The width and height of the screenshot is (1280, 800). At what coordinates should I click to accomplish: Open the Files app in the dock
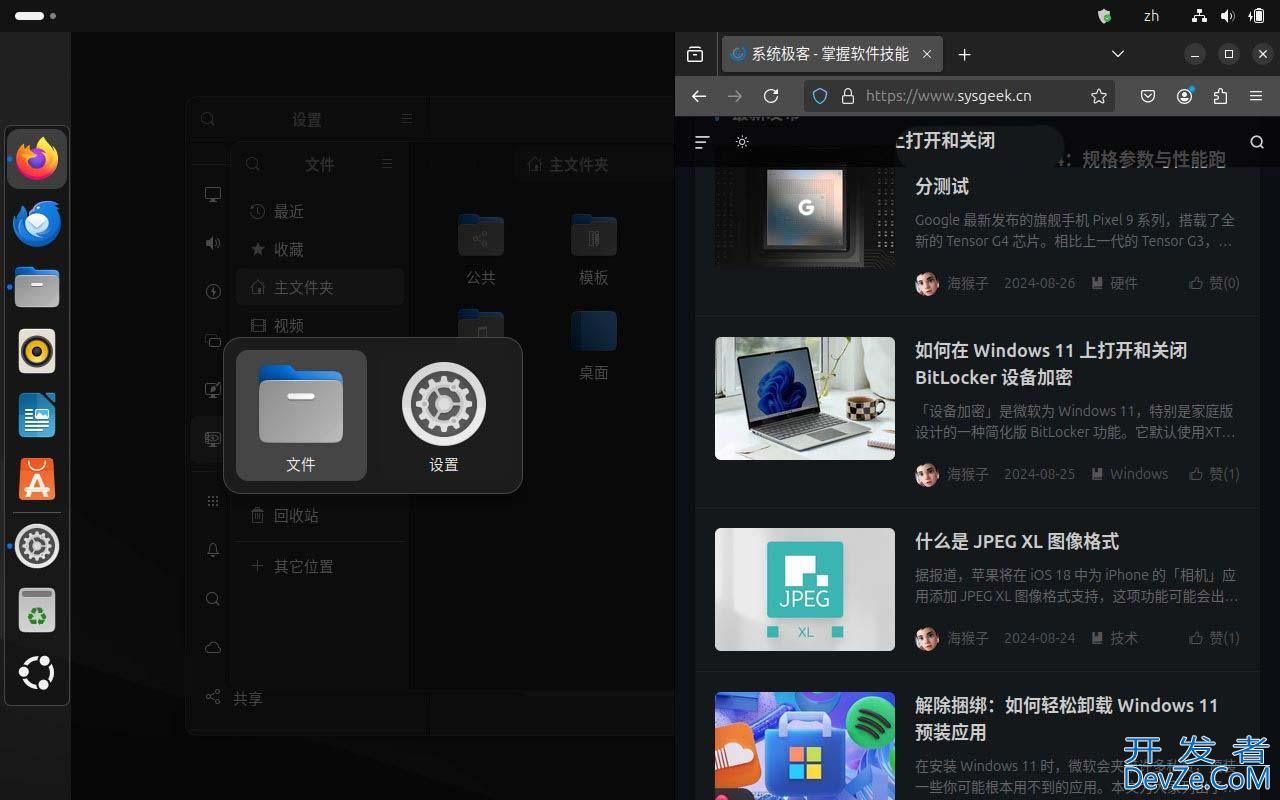(37, 287)
